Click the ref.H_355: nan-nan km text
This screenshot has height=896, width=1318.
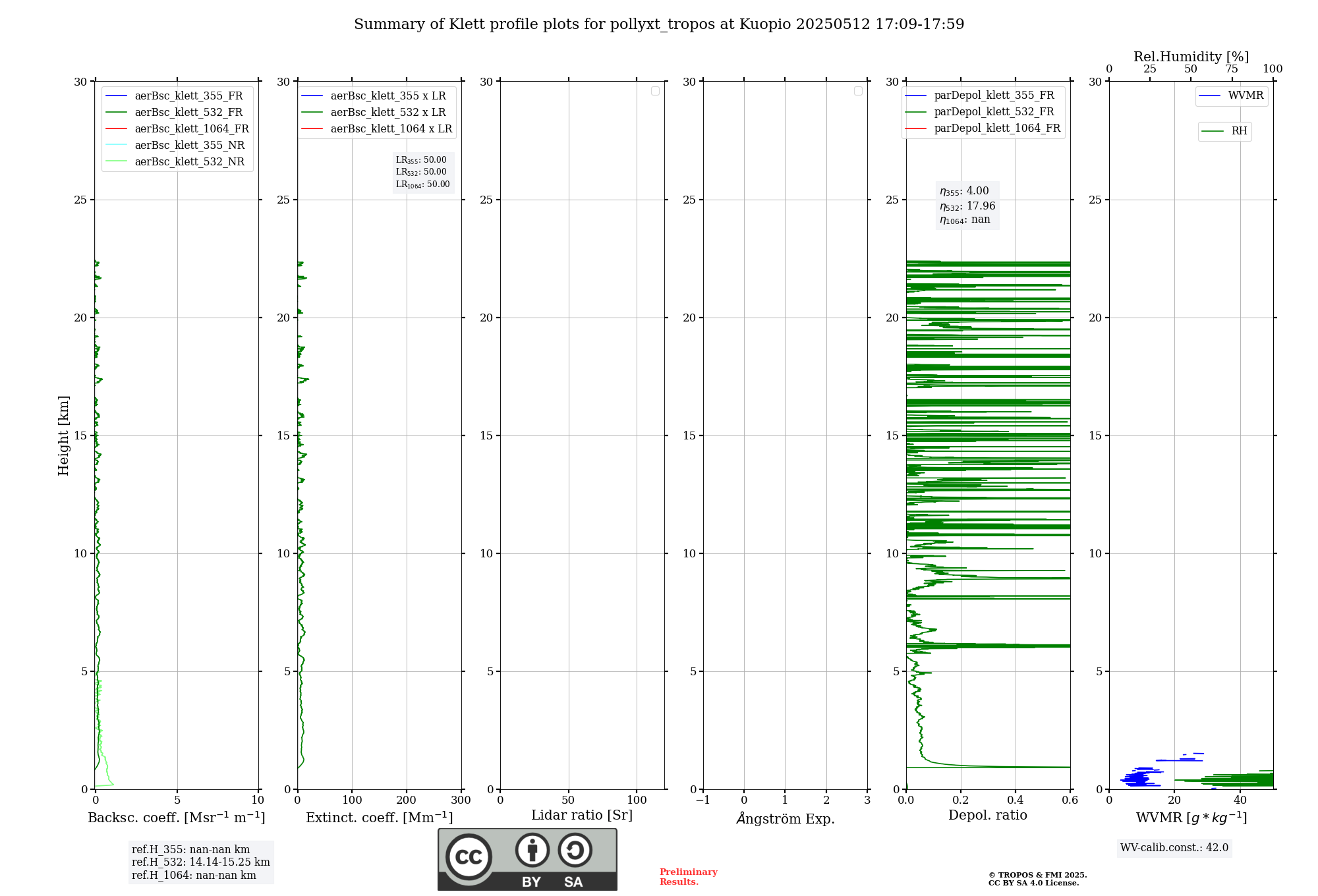click(x=191, y=850)
